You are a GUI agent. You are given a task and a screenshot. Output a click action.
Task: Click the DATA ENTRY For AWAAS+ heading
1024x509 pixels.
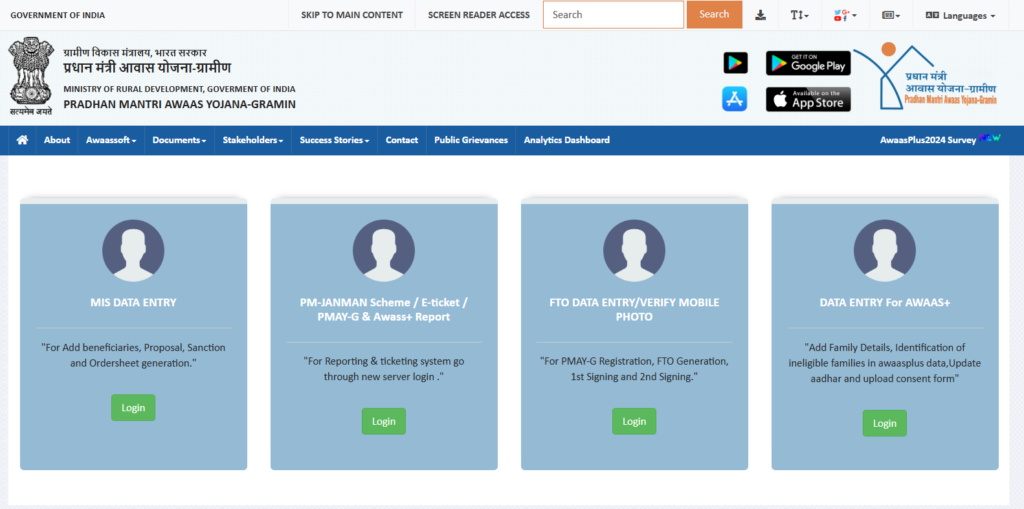(885, 303)
